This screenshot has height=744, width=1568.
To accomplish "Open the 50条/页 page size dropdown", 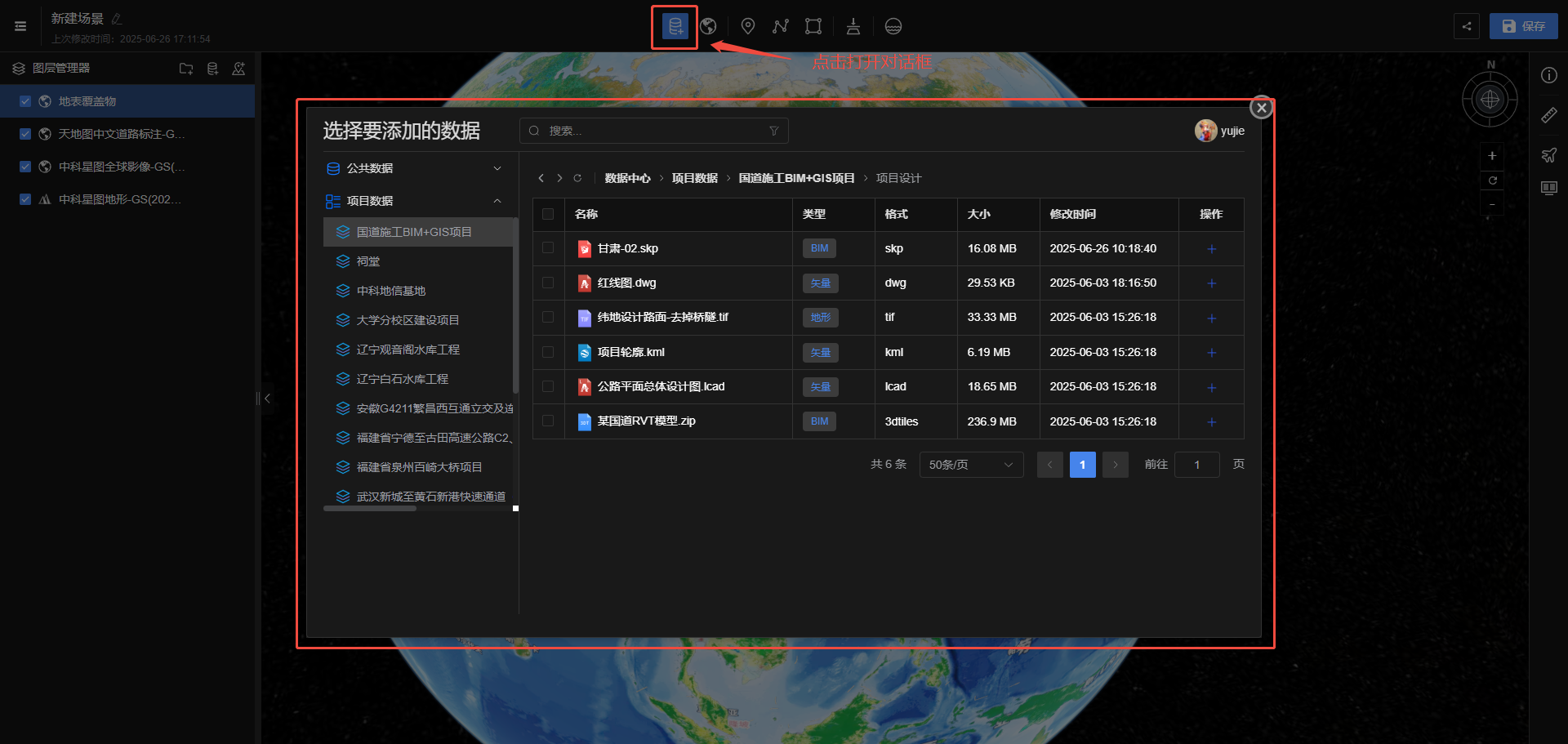I will pyautogui.click(x=970, y=465).
